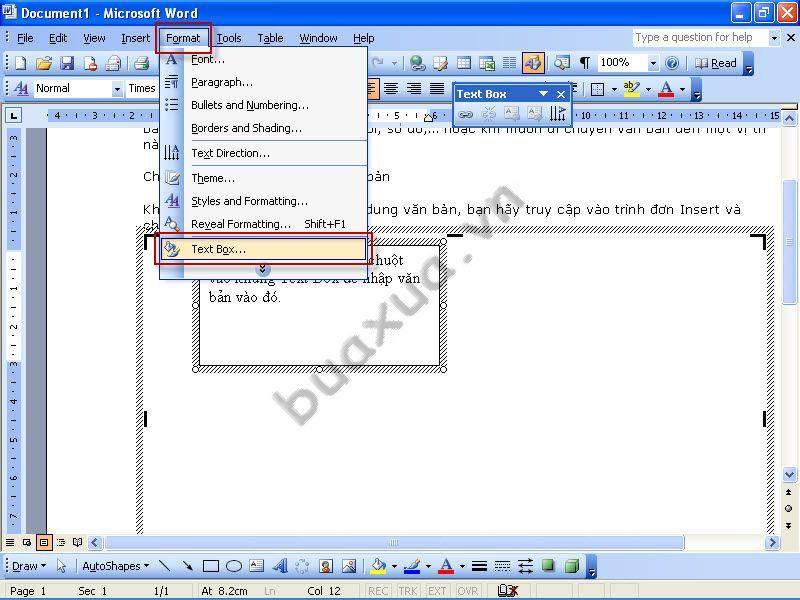Insert a hyperlink with the globe icon
Screen dimensions: 800x600
[417, 63]
